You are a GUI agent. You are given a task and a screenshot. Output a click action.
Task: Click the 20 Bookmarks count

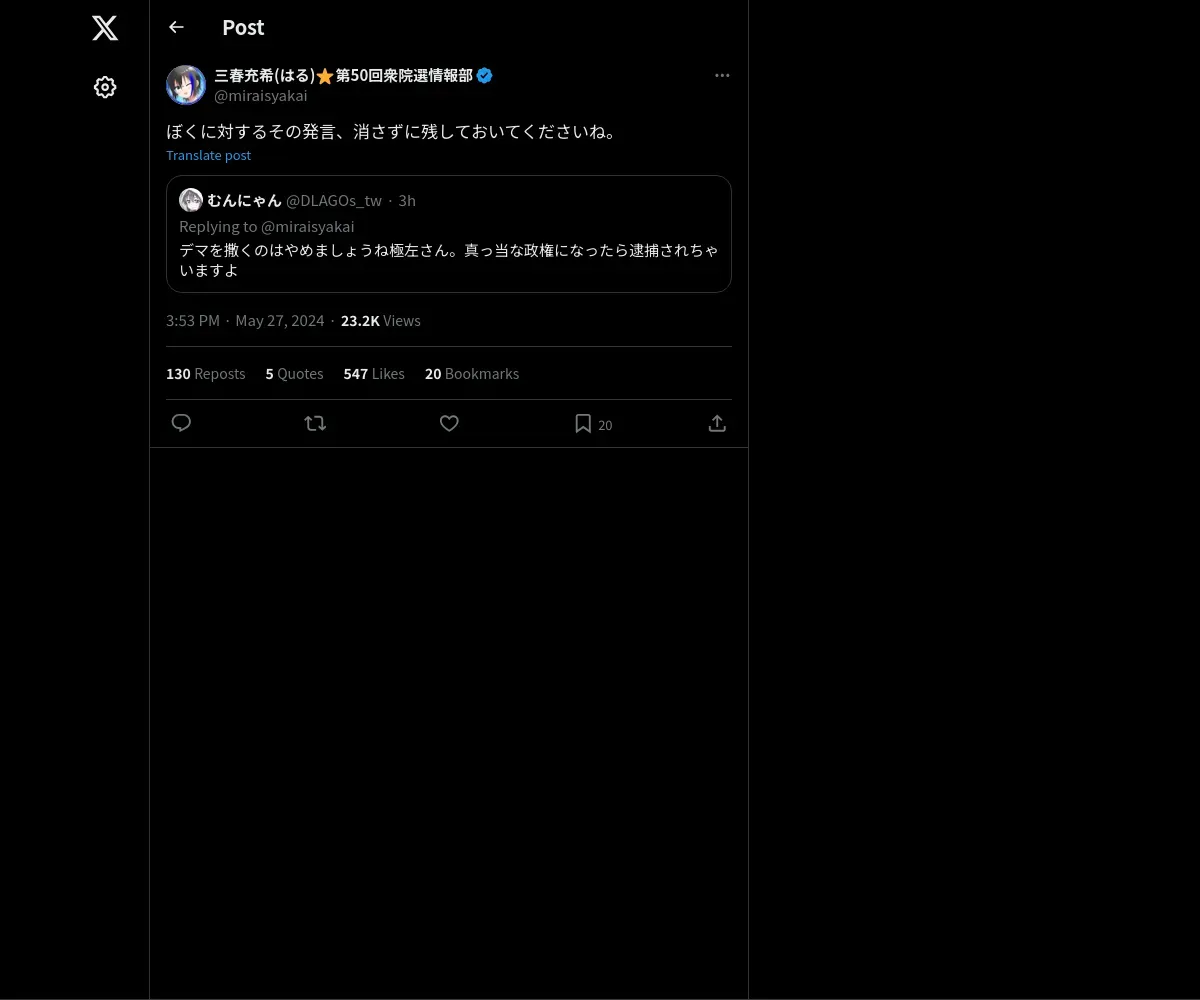[472, 373]
